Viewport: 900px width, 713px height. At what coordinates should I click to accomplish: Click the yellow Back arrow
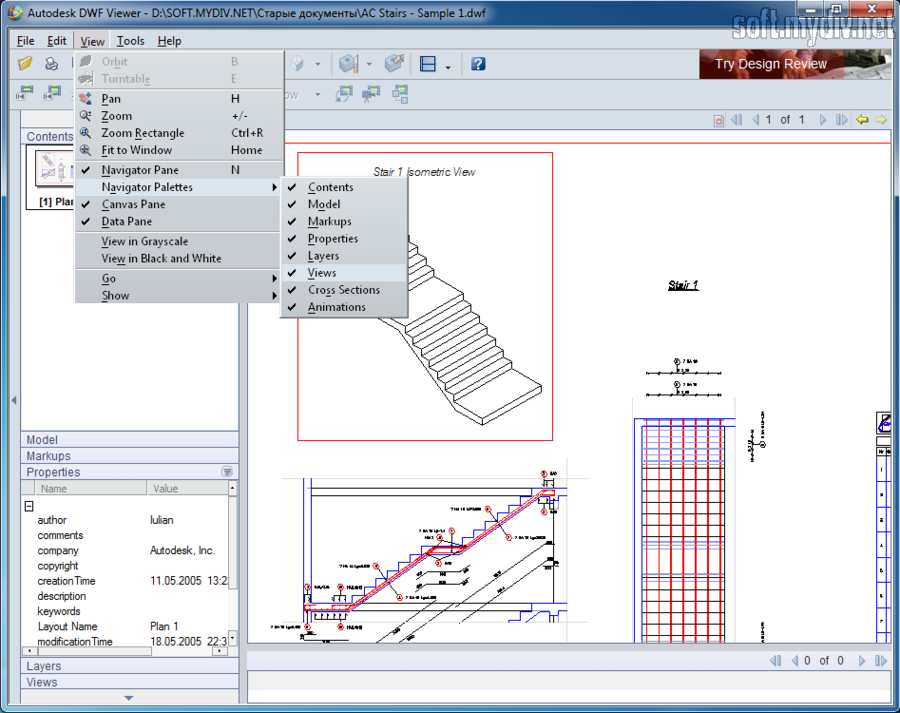(862, 119)
